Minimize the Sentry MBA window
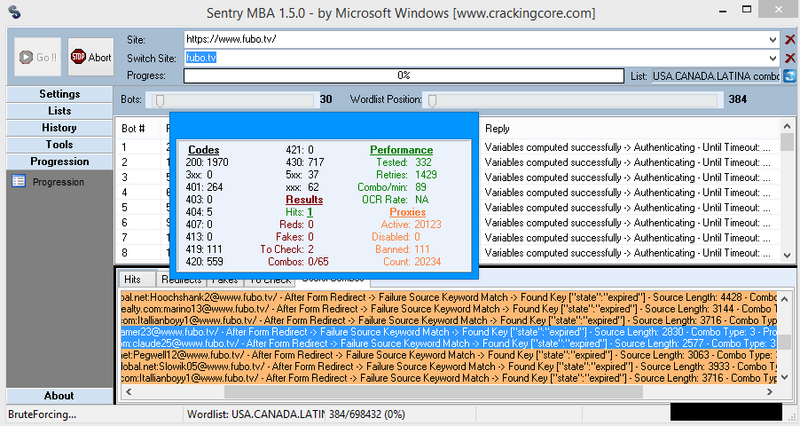This screenshot has height=426, width=800. (x=723, y=10)
